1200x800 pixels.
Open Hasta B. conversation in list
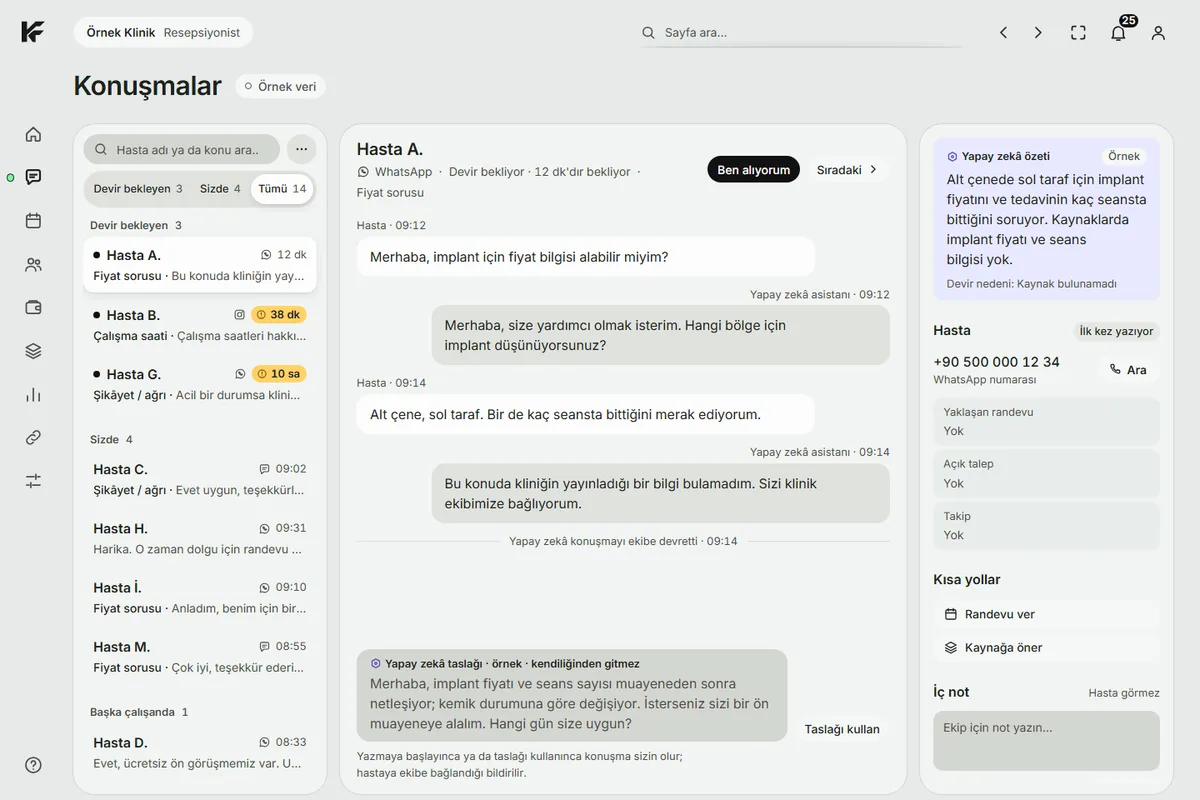coord(200,325)
